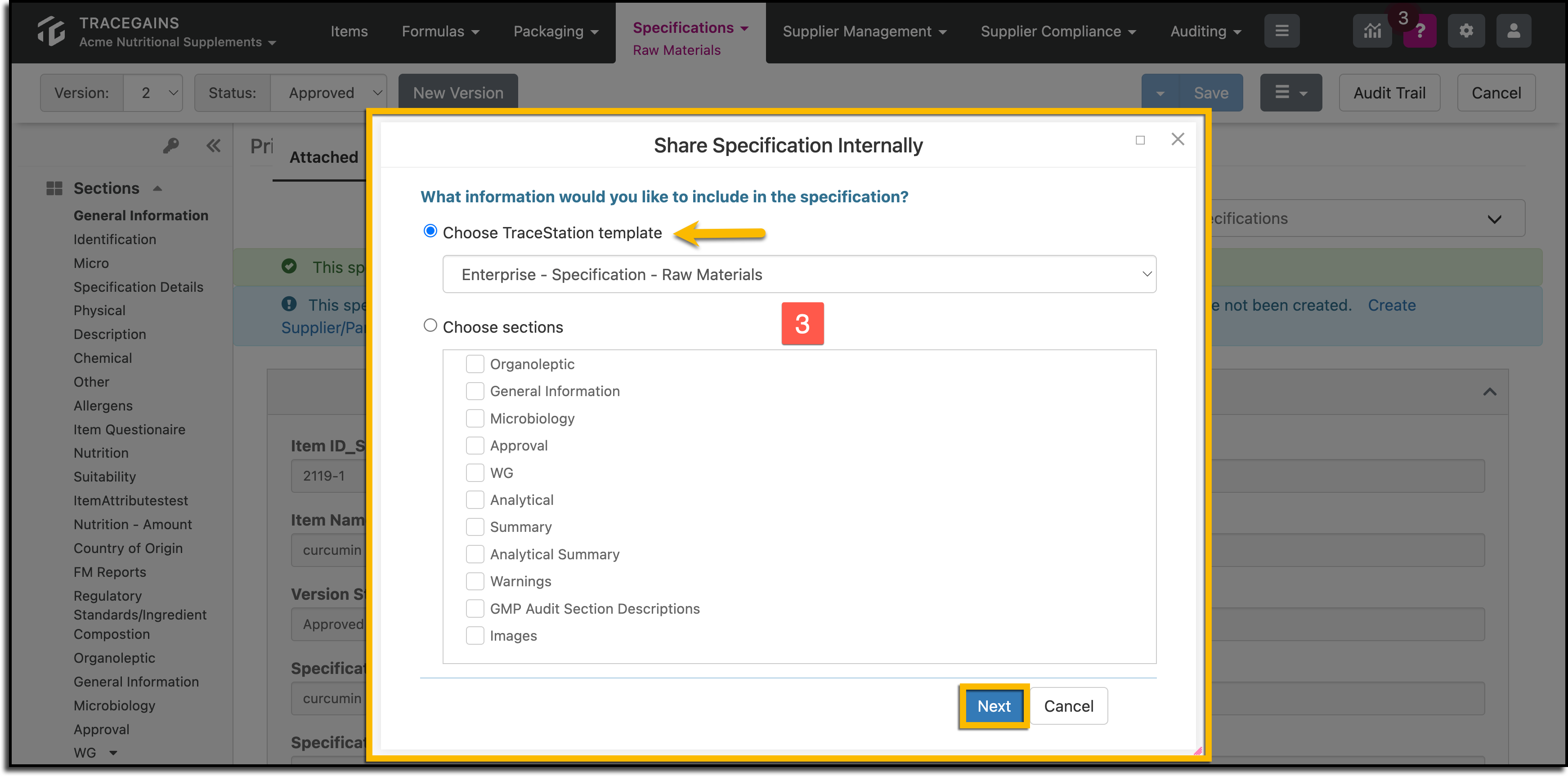Open the Items menu

[x=349, y=31]
